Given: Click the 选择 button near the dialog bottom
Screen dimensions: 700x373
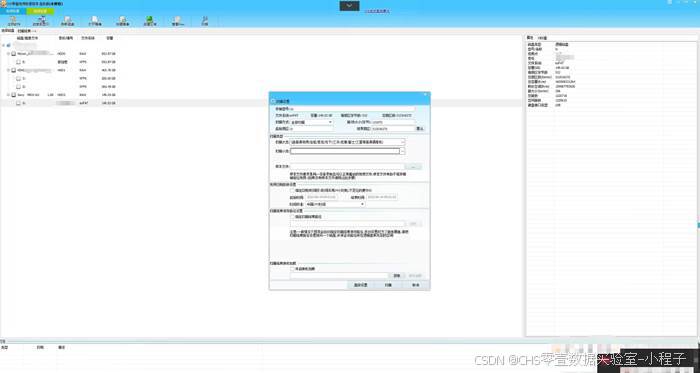Looking at the screenshot, I should click(x=397, y=276).
